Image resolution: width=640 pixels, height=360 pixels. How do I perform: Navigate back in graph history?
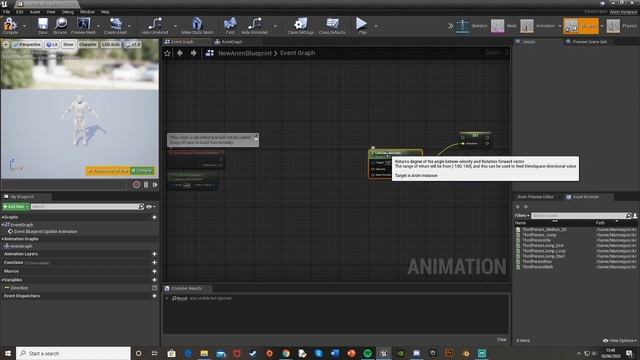pos(180,53)
